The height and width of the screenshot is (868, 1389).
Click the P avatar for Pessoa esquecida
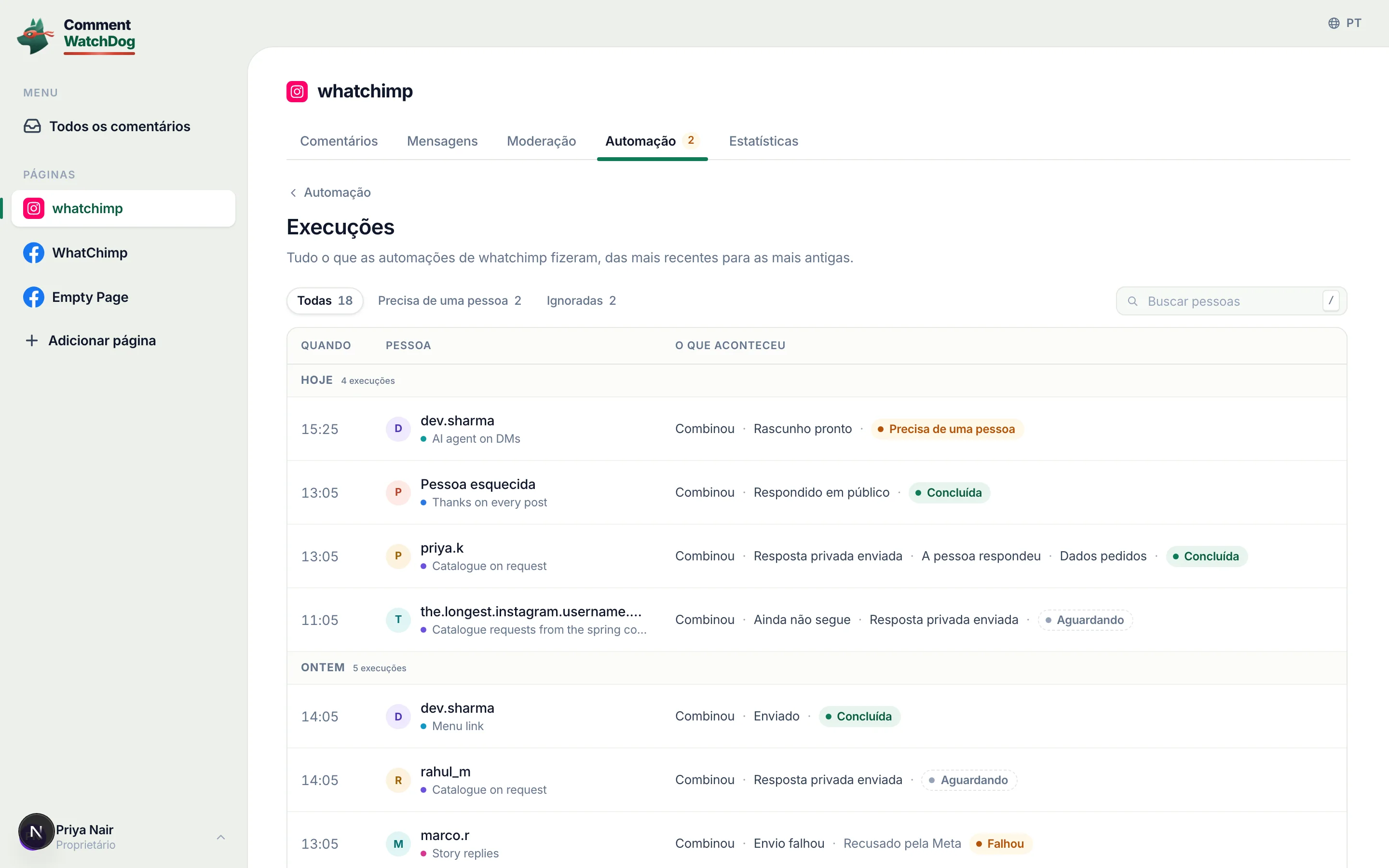(398, 492)
